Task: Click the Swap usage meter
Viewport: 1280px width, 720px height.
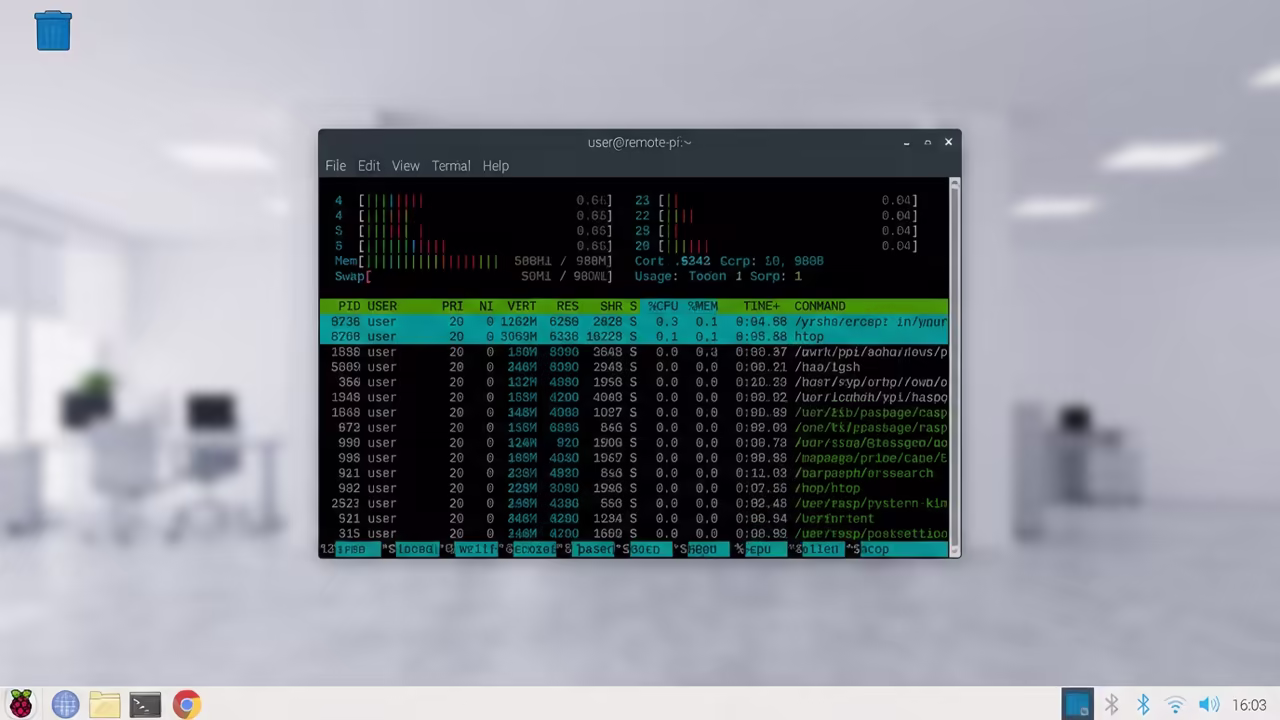Action: (472, 276)
